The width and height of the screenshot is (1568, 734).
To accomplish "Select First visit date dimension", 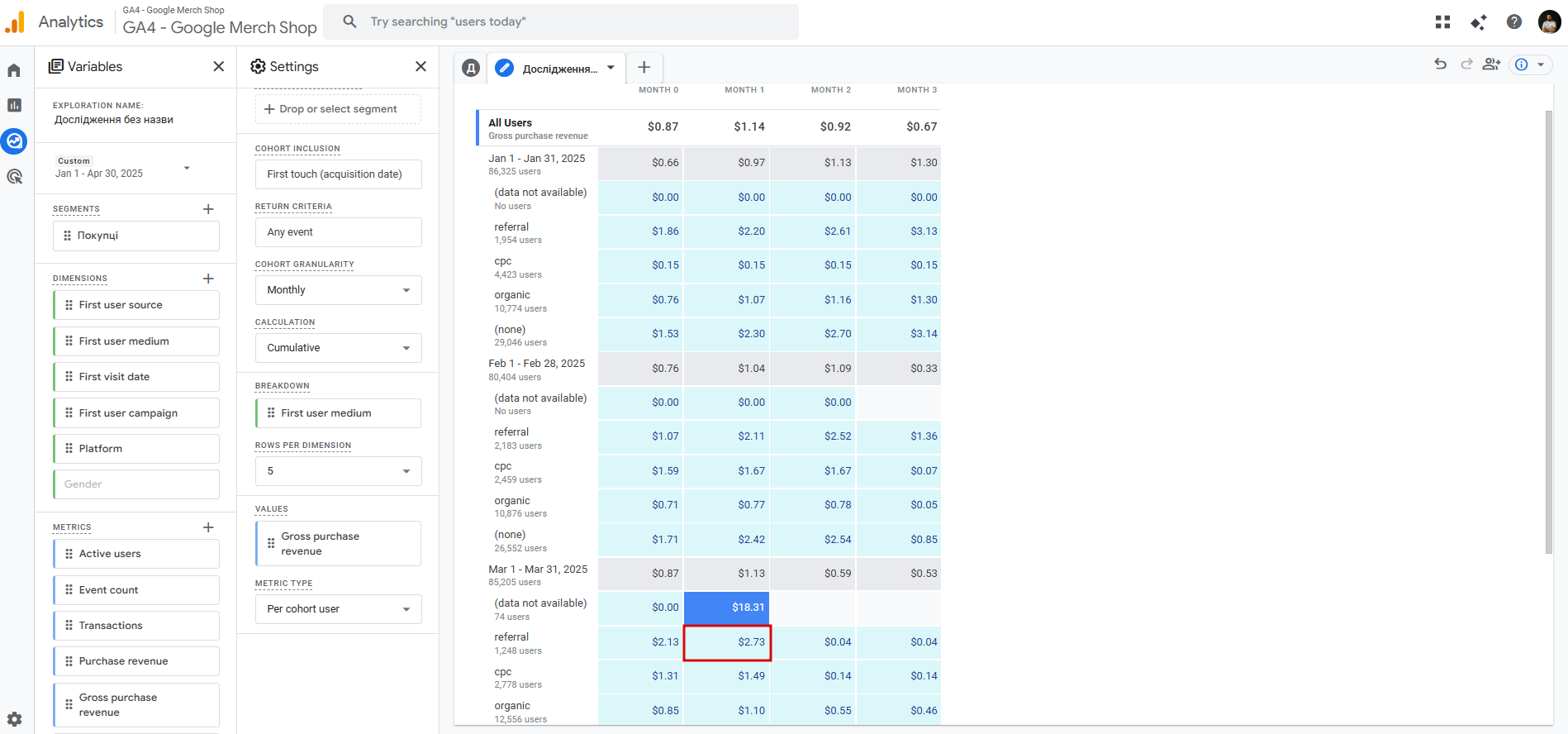I will coord(136,377).
